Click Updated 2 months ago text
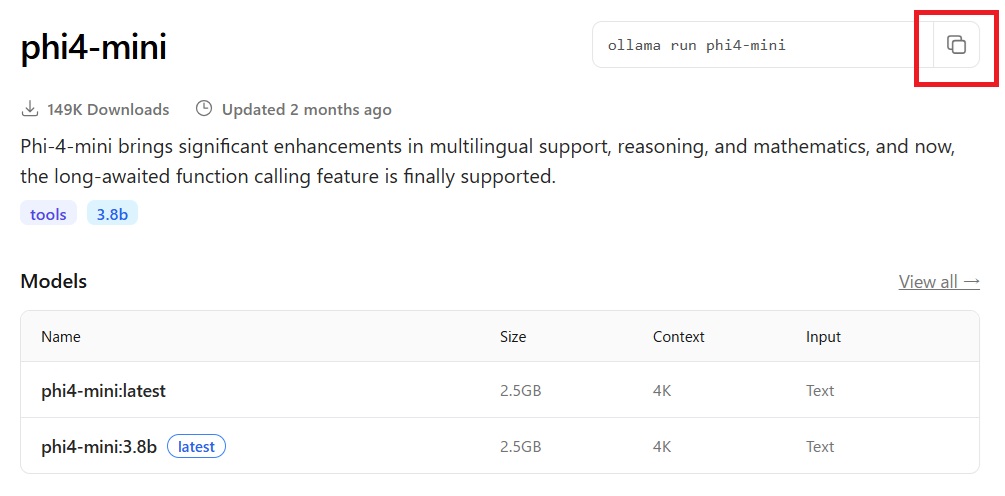 coord(306,110)
